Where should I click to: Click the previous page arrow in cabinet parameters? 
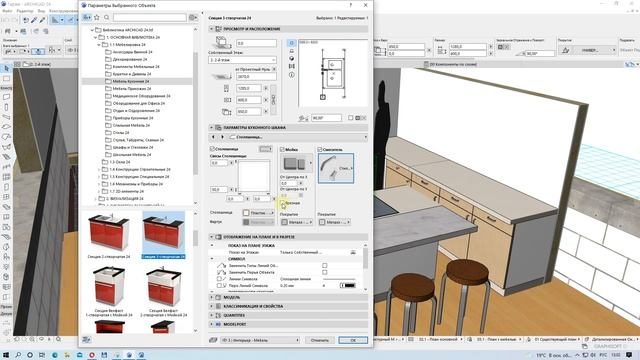pyautogui.click(x=213, y=137)
